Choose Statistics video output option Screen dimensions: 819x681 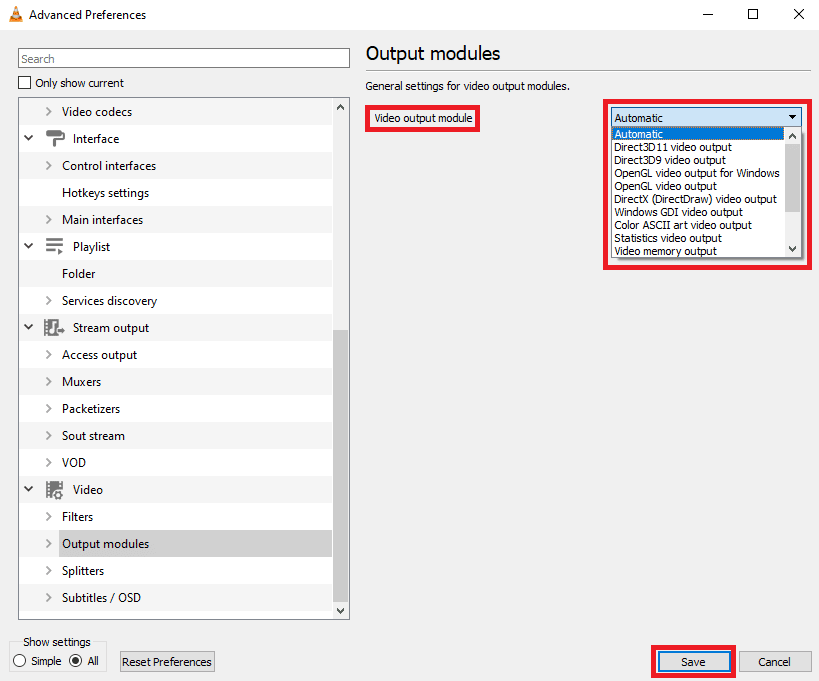698,238
